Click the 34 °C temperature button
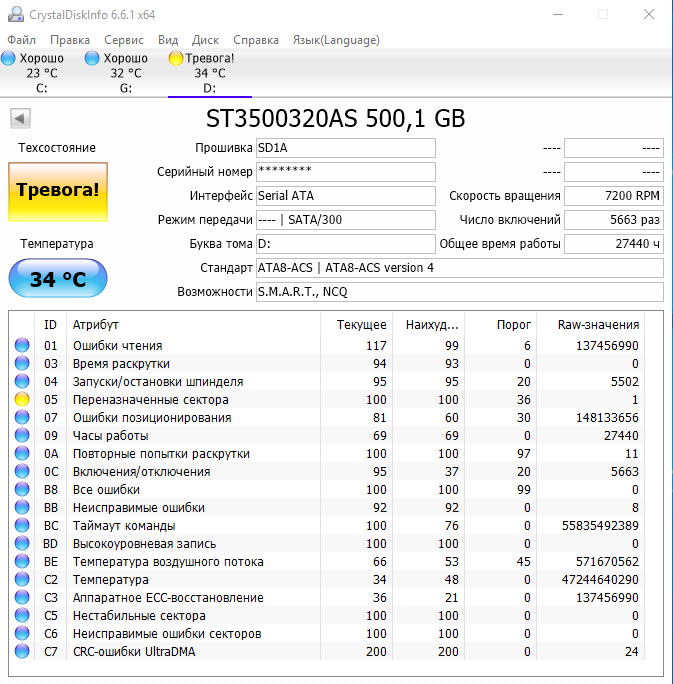This screenshot has height=684, width=673. (57, 279)
